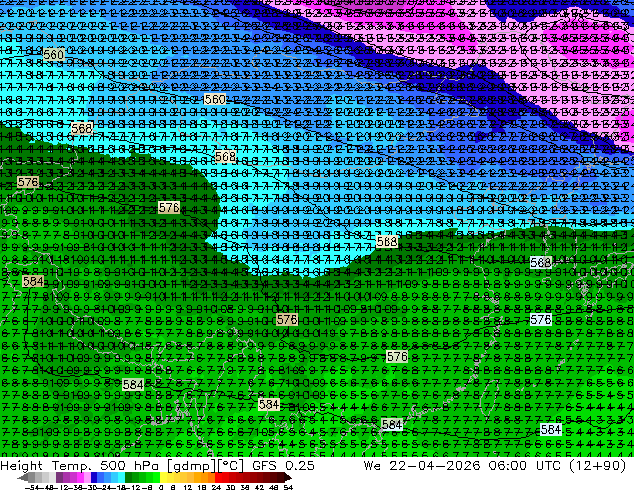The width and height of the screenshot is (634, 490).
Task: Click the dark purple swatch in the legend
Action: (59, 477)
